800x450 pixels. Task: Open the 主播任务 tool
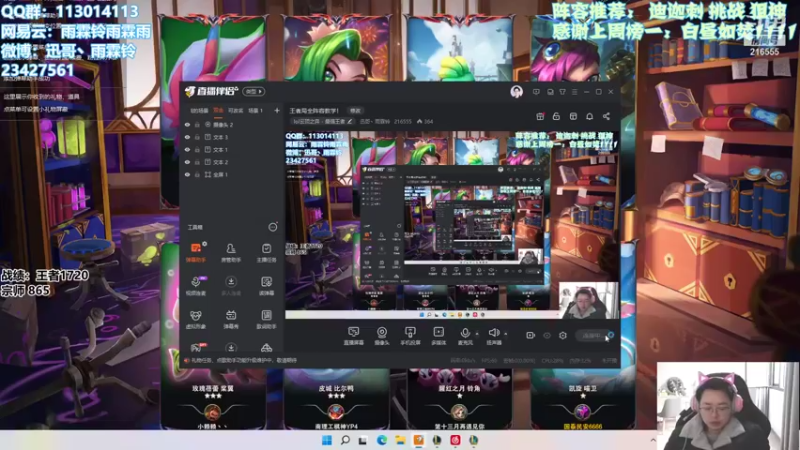coord(266,252)
